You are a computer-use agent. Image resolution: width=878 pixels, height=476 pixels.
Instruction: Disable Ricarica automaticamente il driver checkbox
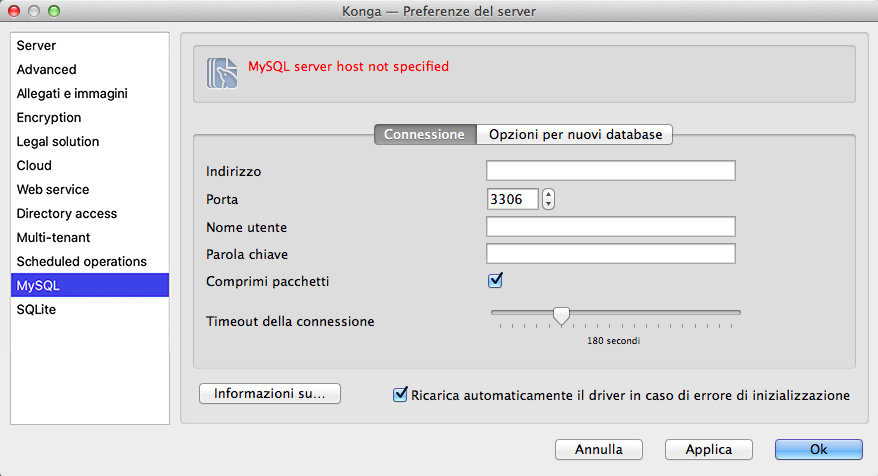pos(401,394)
